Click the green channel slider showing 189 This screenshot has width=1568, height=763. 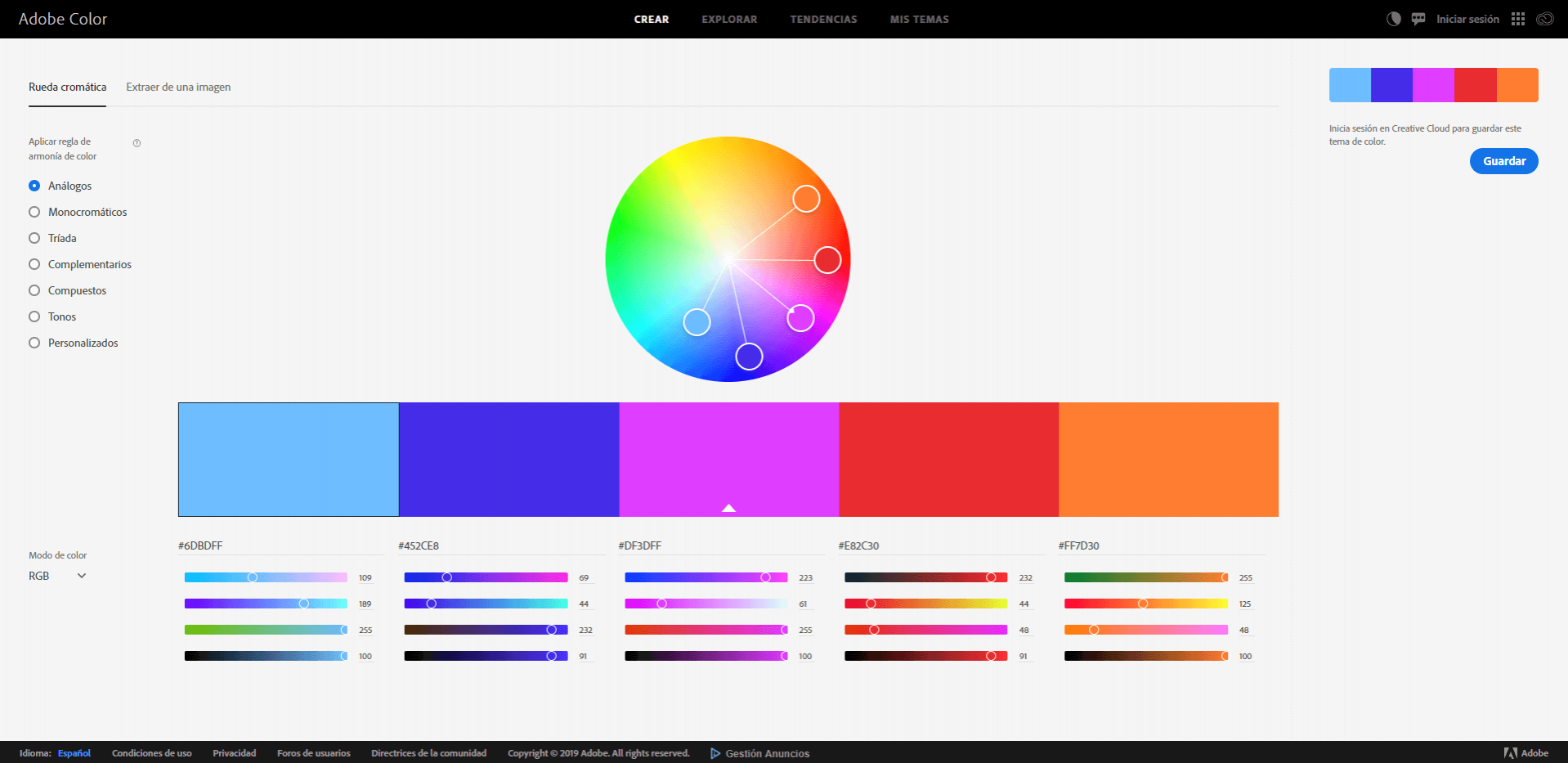pyautogui.click(x=267, y=604)
